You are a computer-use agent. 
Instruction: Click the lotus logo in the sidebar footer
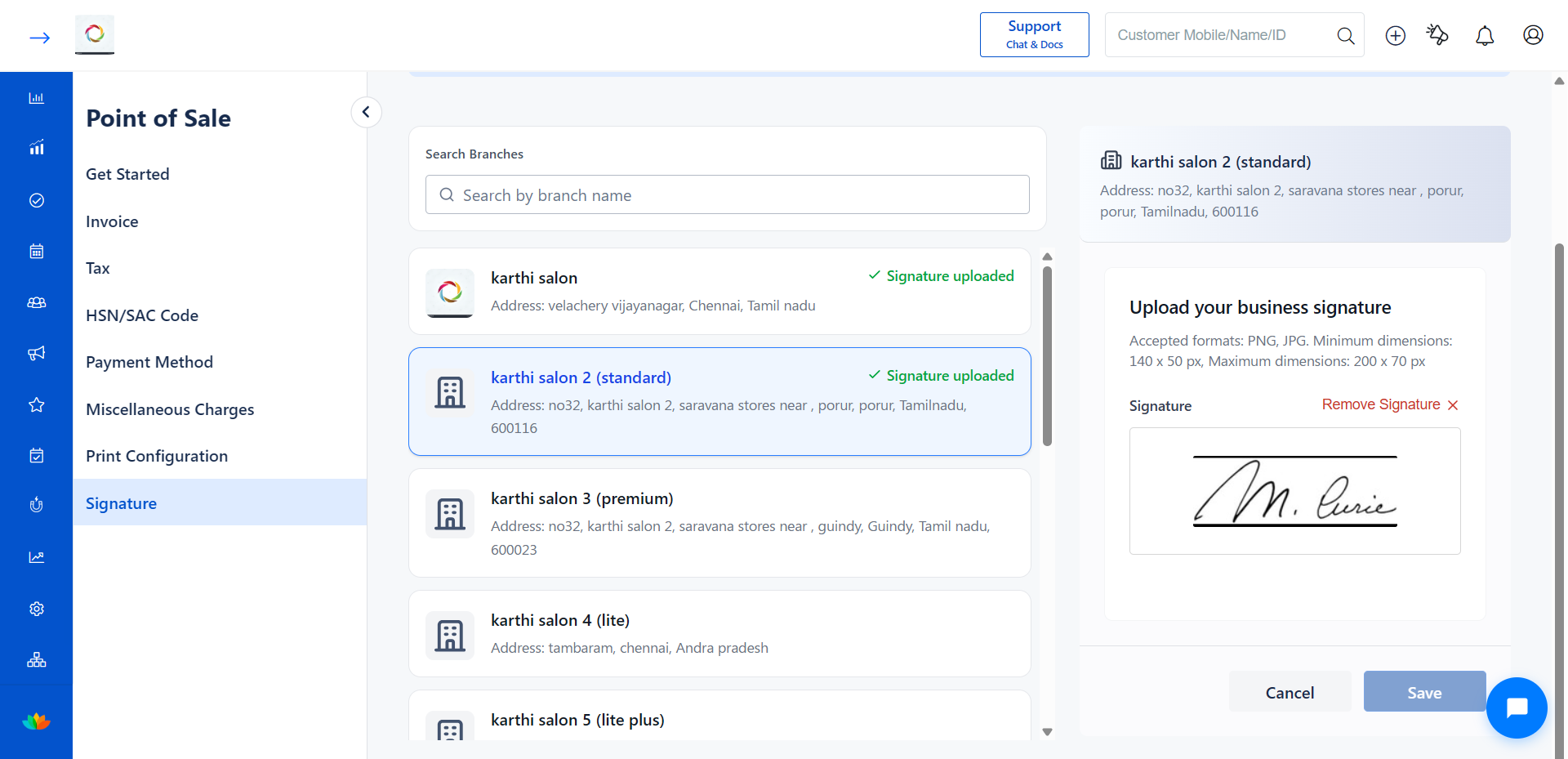tap(36, 721)
